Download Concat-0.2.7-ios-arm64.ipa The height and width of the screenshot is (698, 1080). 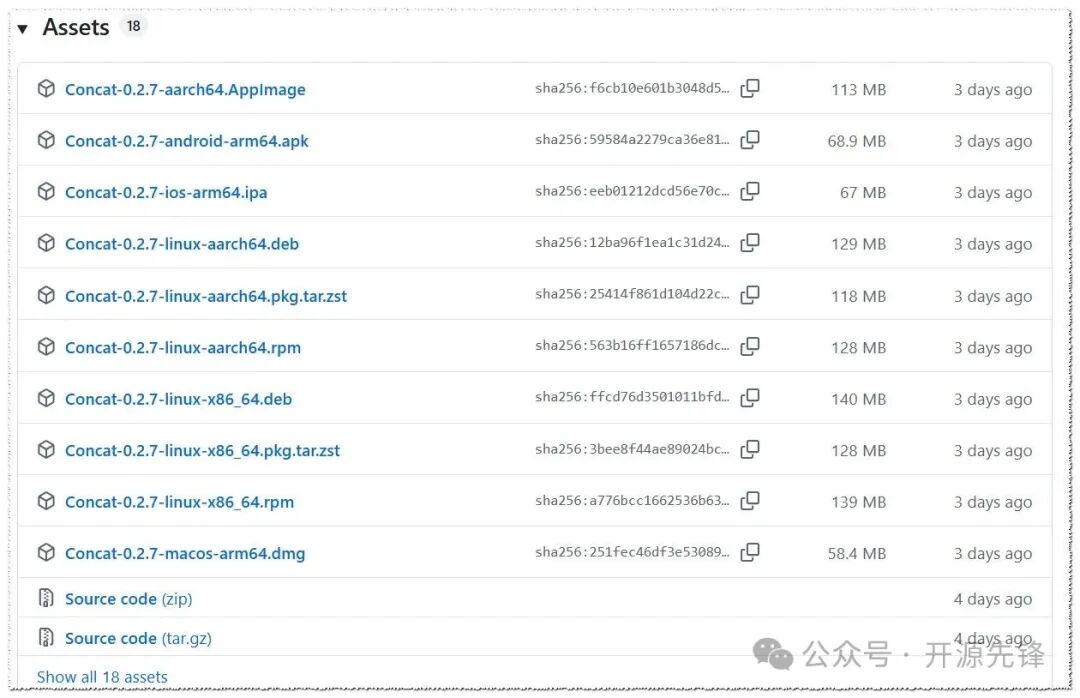(166, 192)
